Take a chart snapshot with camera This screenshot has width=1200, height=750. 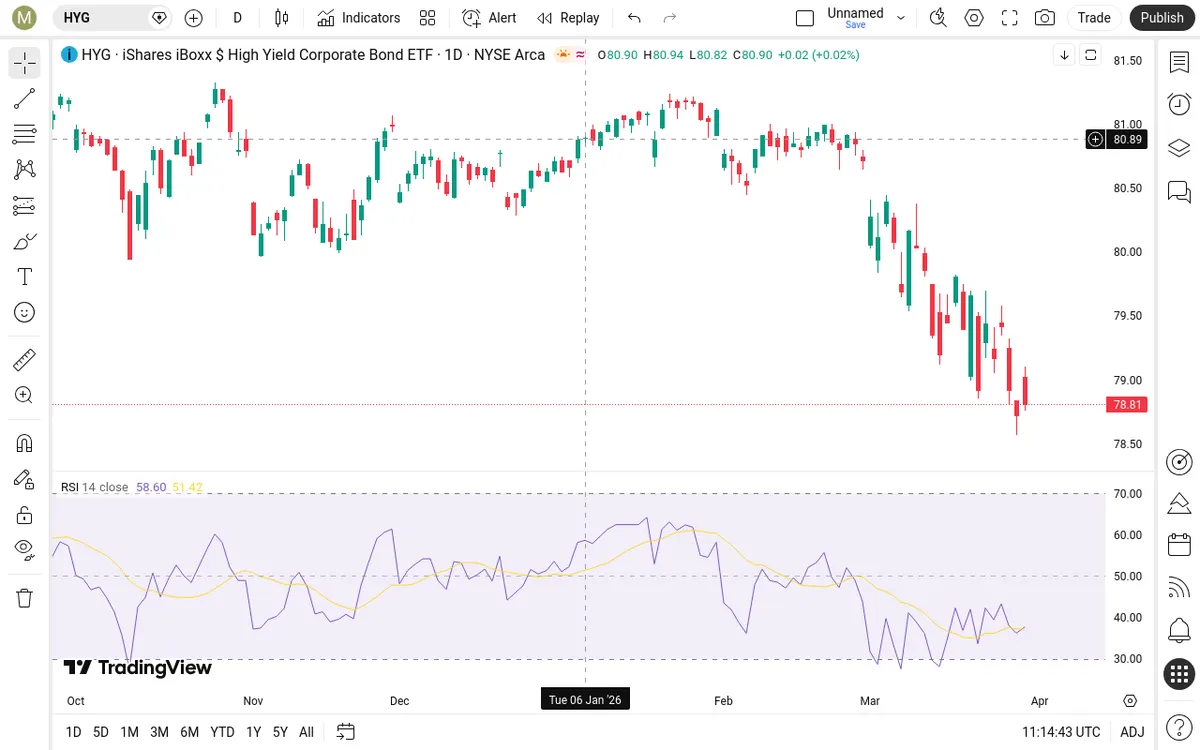1044,18
